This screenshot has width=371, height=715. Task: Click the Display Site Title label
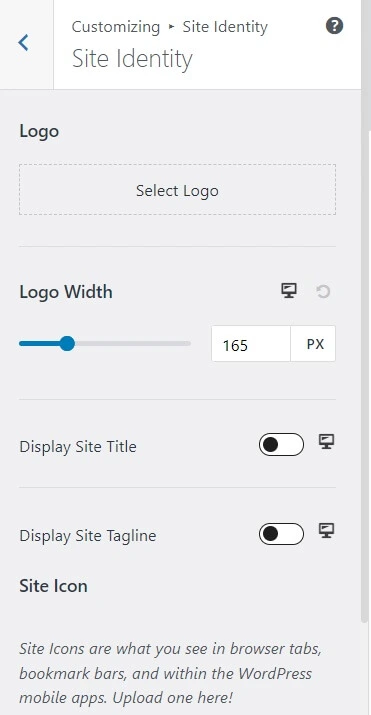point(78,446)
